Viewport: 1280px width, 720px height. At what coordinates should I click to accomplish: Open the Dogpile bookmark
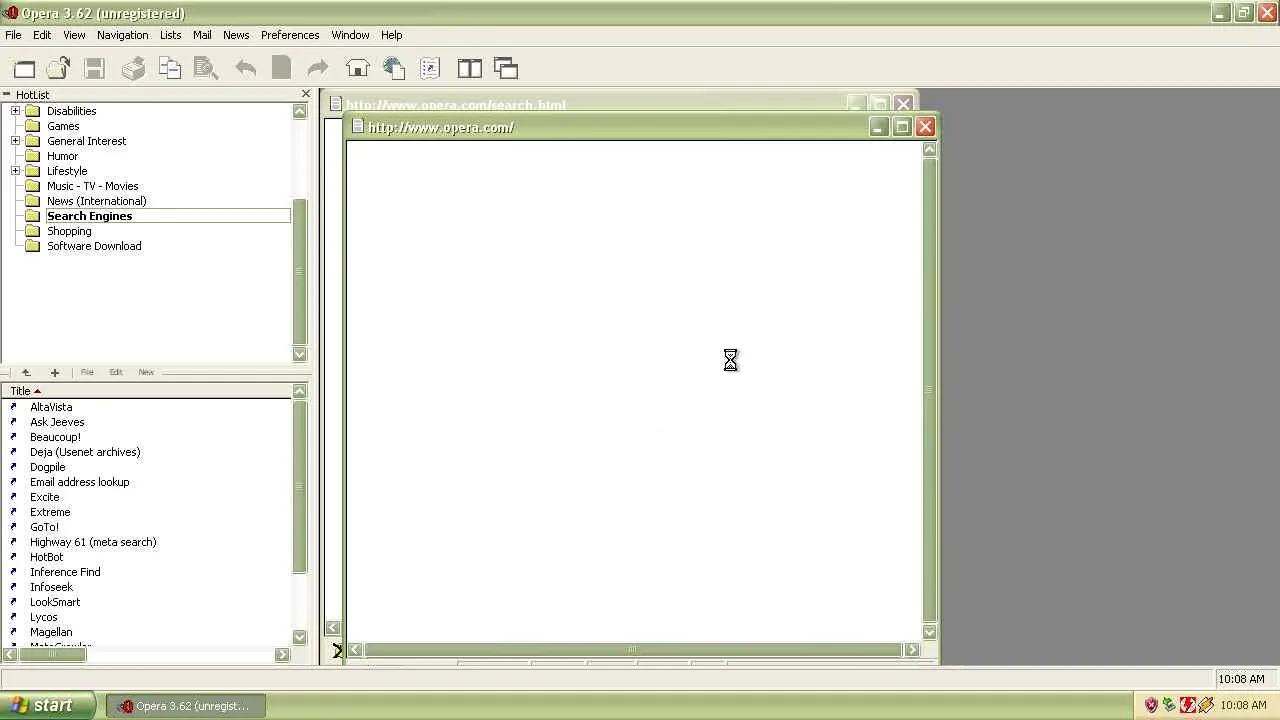(x=47, y=467)
